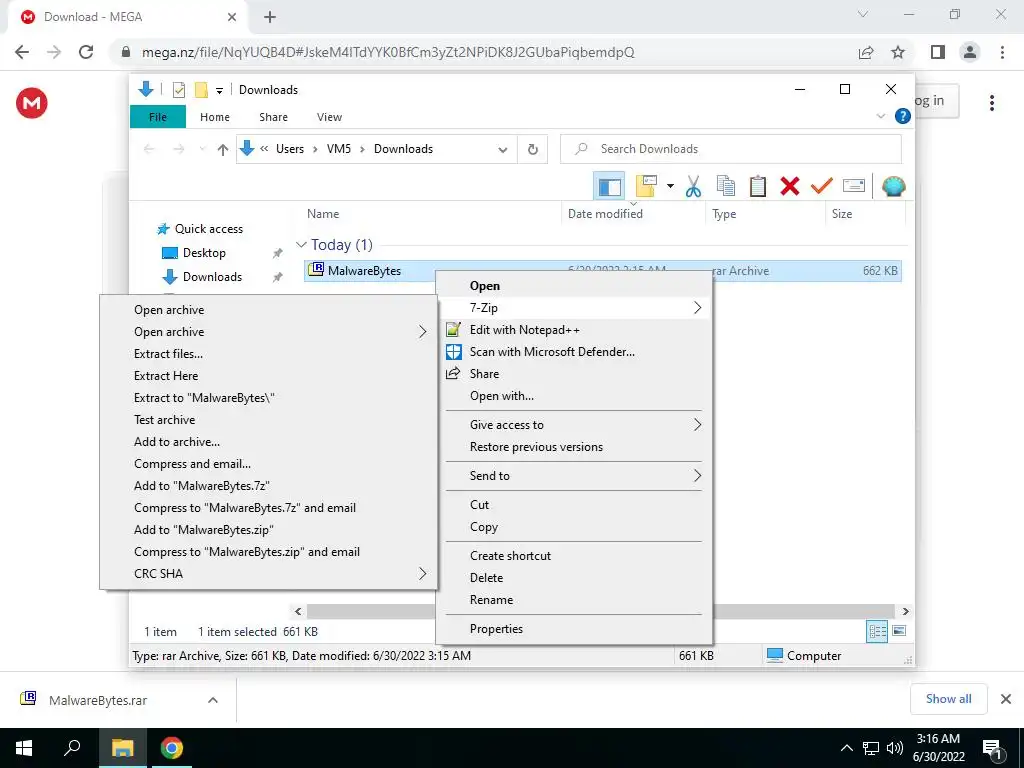Click the Chrome address bar URL
The height and width of the screenshot is (768, 1024).
(x=388, y=52)
